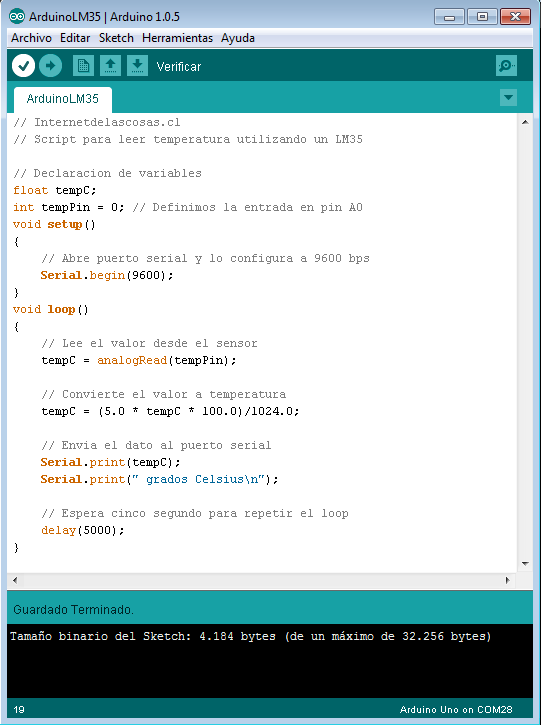Viewport: 541px width, 725px height.
Task: Open the Serial Monitor magnifier icon
Action: click(x=506, y=66)
